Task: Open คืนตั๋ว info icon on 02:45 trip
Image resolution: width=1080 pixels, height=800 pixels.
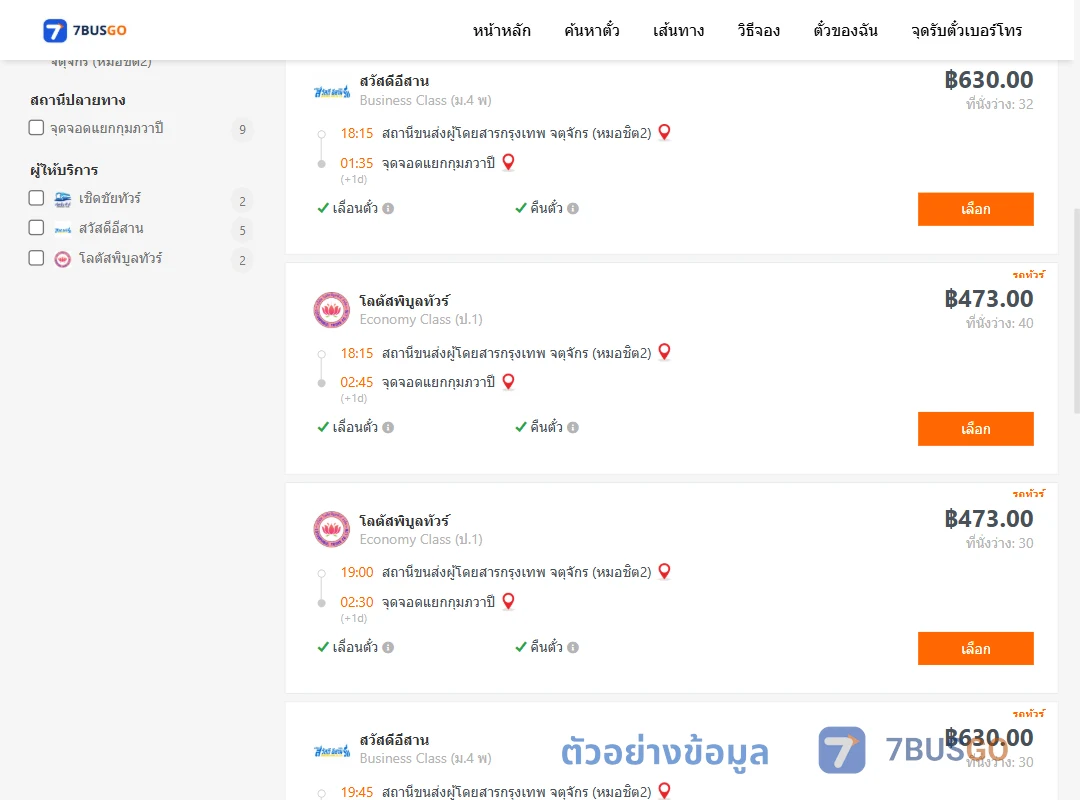Action: 573,427
